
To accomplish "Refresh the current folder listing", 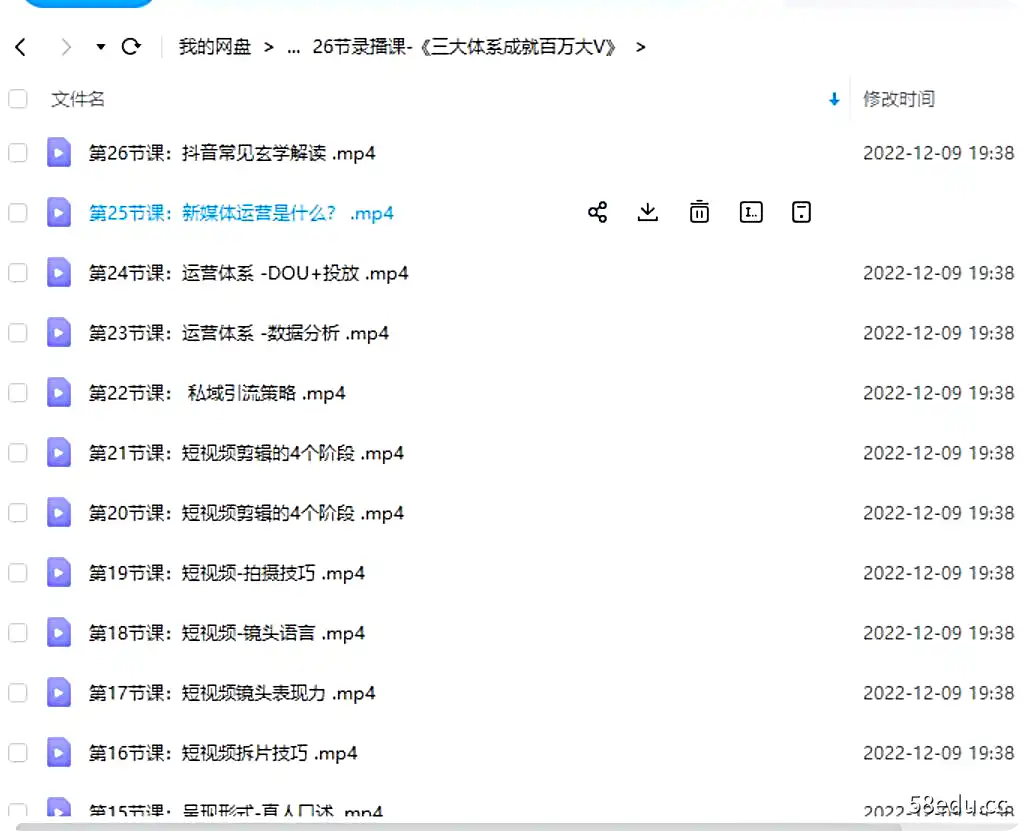I will tap(131, 47).
